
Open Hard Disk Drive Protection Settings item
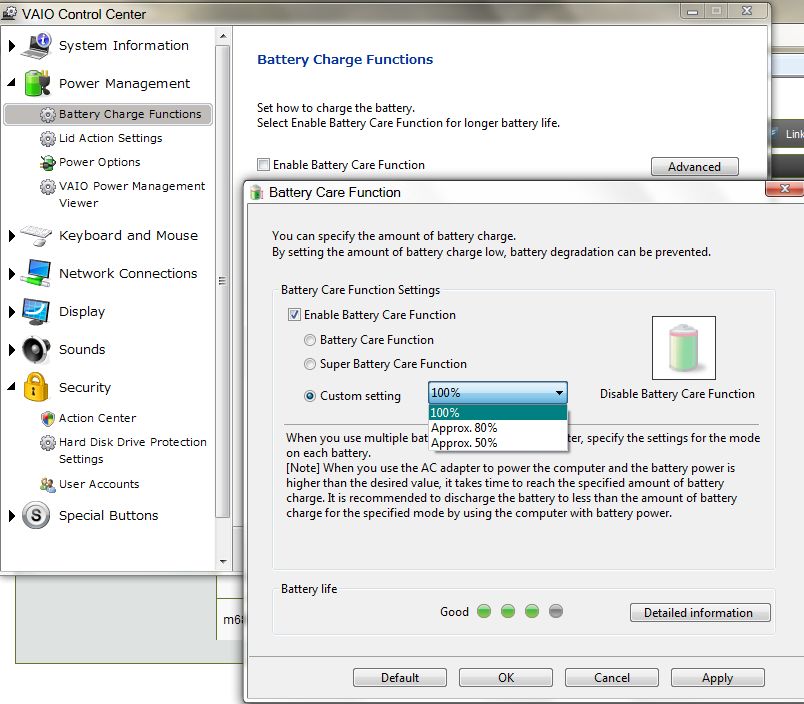coord(132,451)
